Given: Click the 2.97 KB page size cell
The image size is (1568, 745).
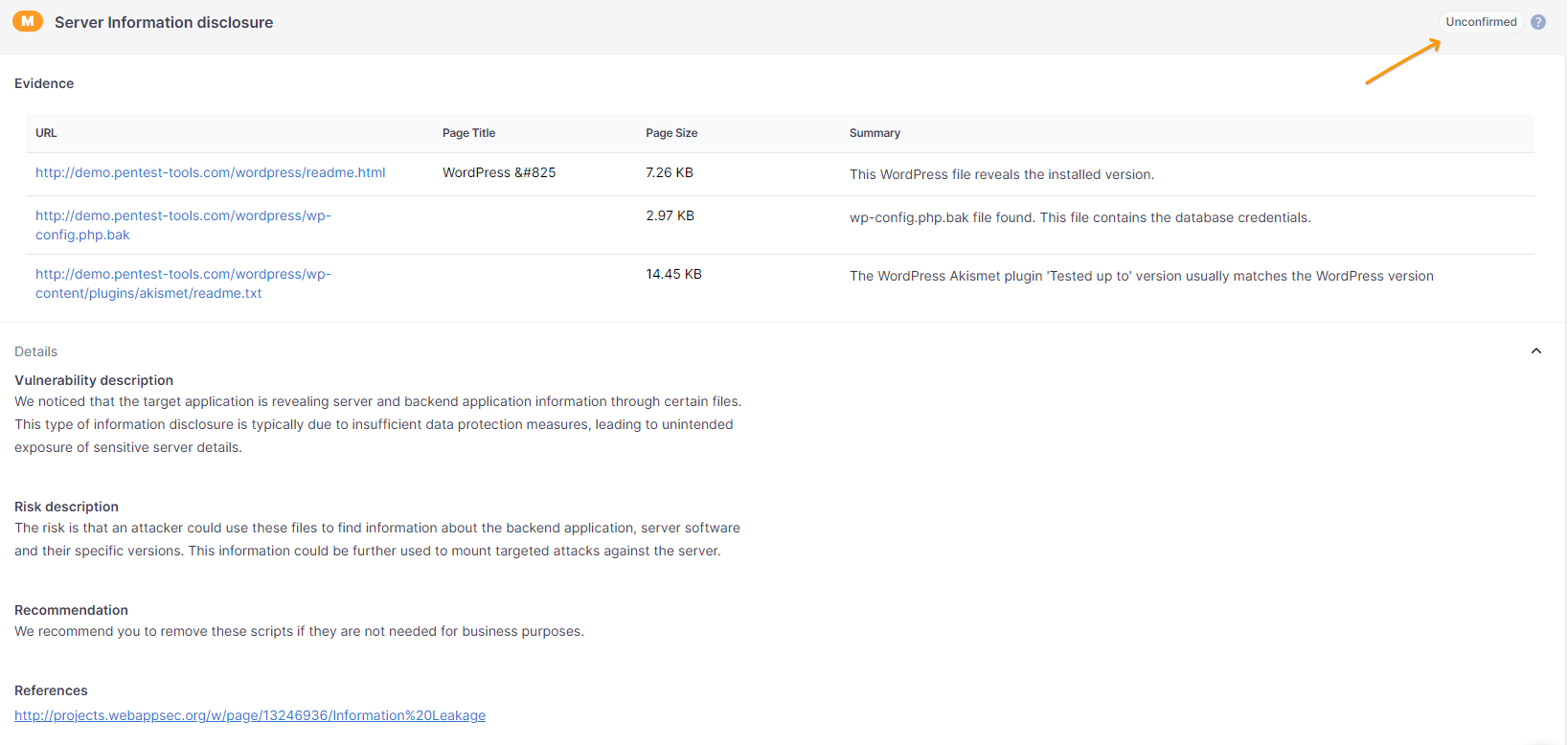Looking at the screenshot, I should [x=670, y=215].
